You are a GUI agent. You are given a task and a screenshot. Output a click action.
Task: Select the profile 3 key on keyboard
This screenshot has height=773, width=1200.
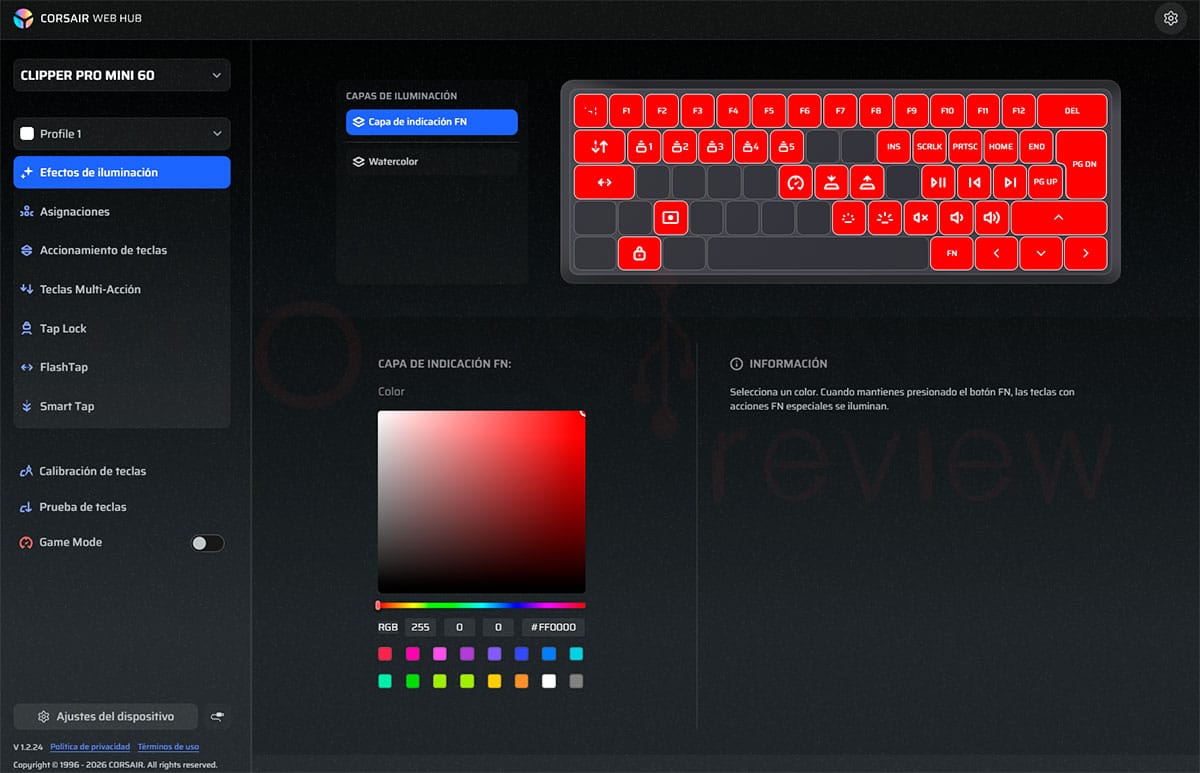coord(715,146)
